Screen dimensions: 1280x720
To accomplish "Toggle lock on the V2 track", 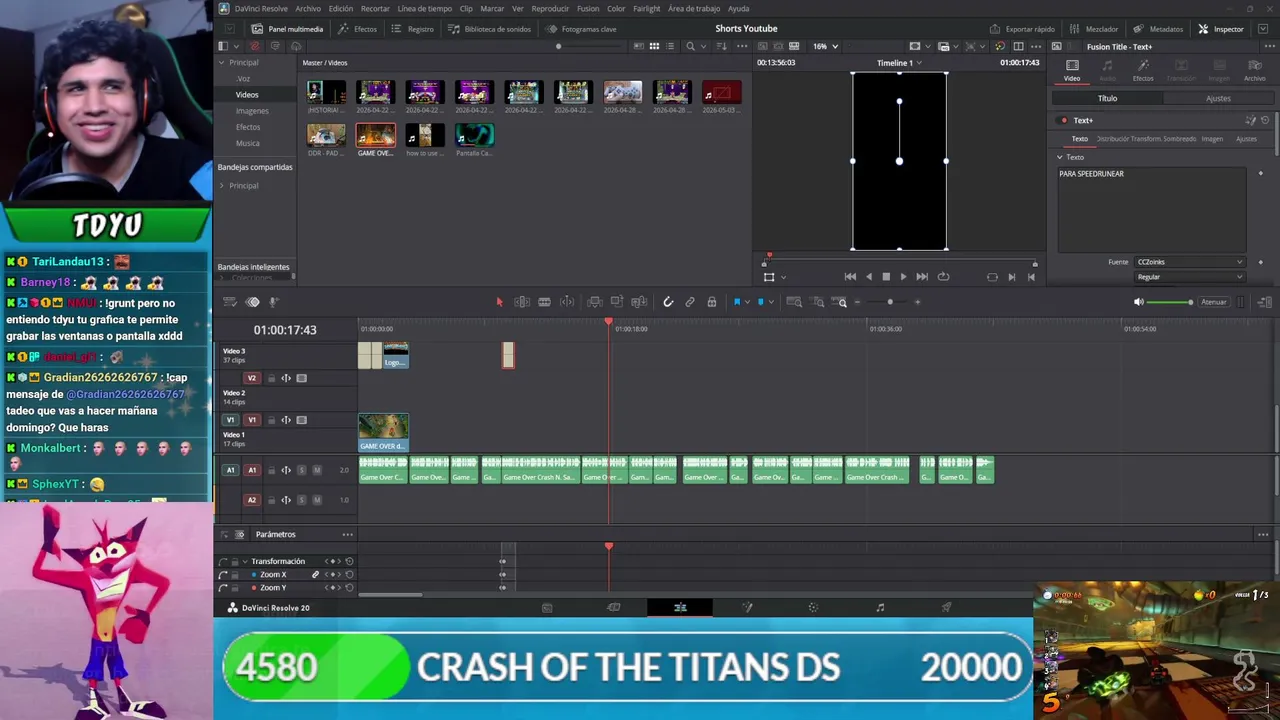I will [x=270, y=378].
